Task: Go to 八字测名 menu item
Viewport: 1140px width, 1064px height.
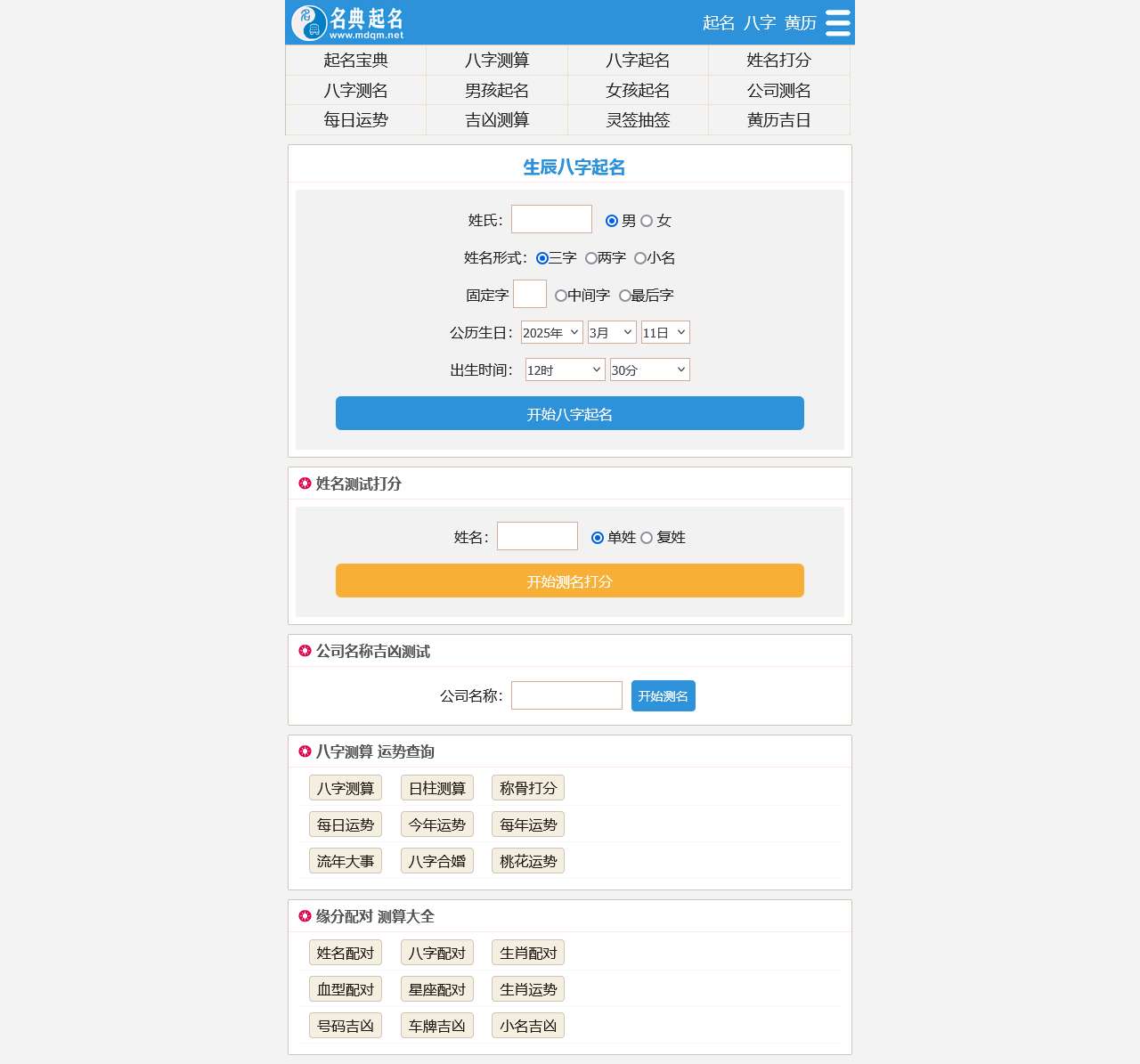Action: (x=356, y=91)
